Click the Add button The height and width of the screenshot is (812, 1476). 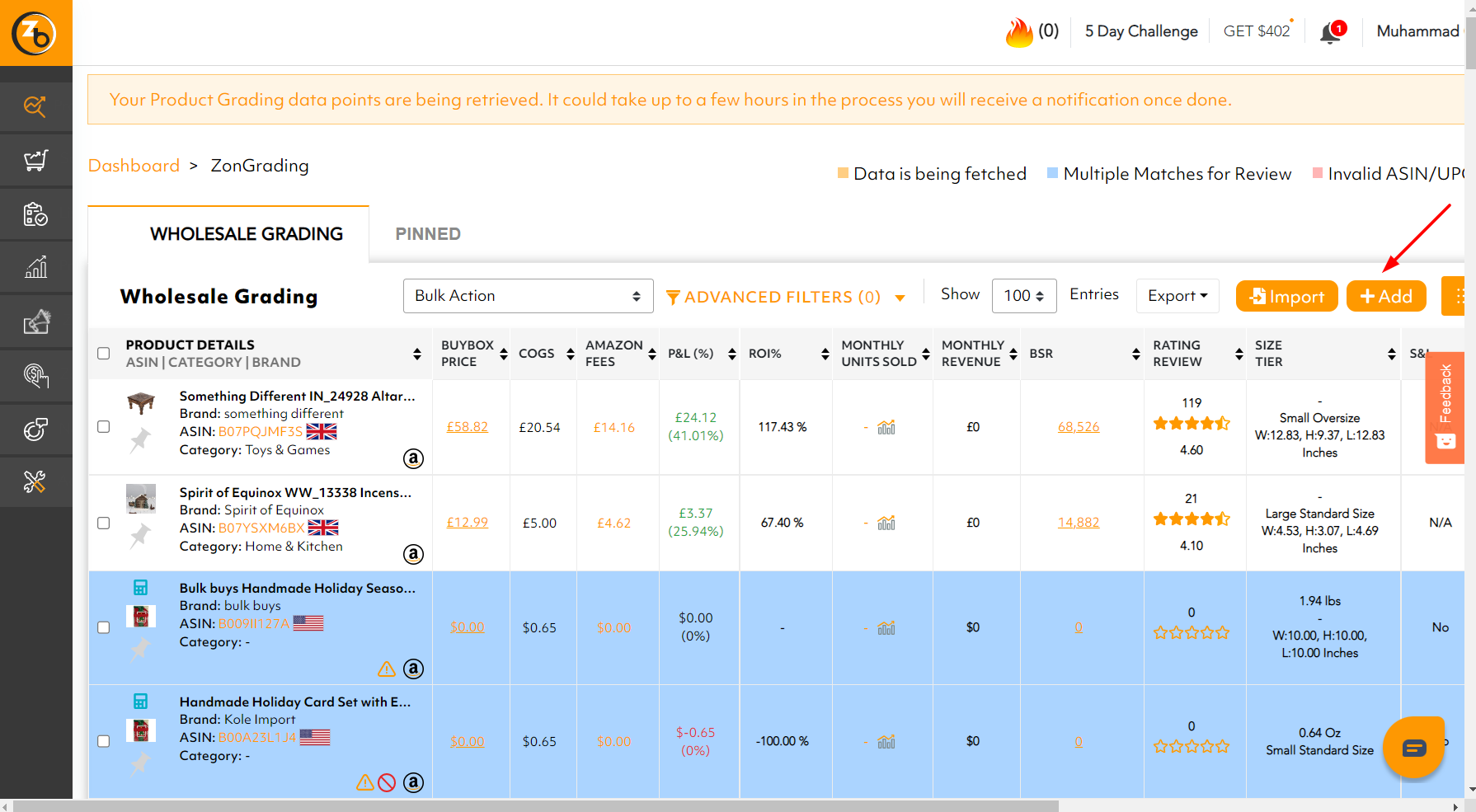(x=1386, y=296)
